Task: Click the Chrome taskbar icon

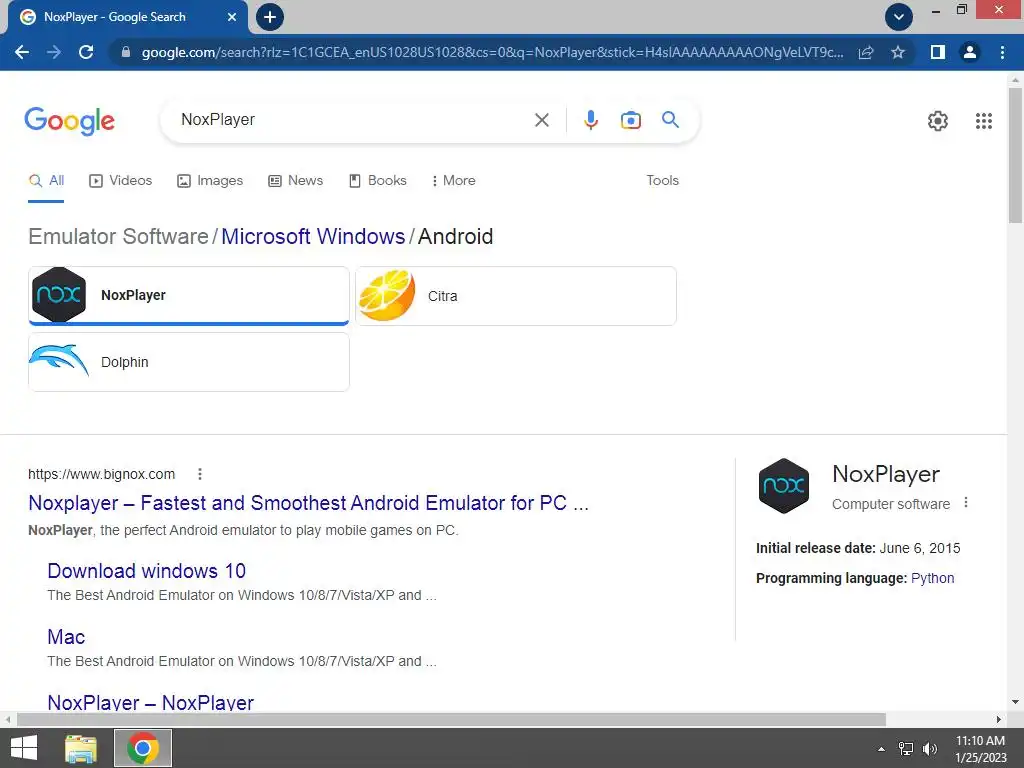Action: (x=143, y=748)
